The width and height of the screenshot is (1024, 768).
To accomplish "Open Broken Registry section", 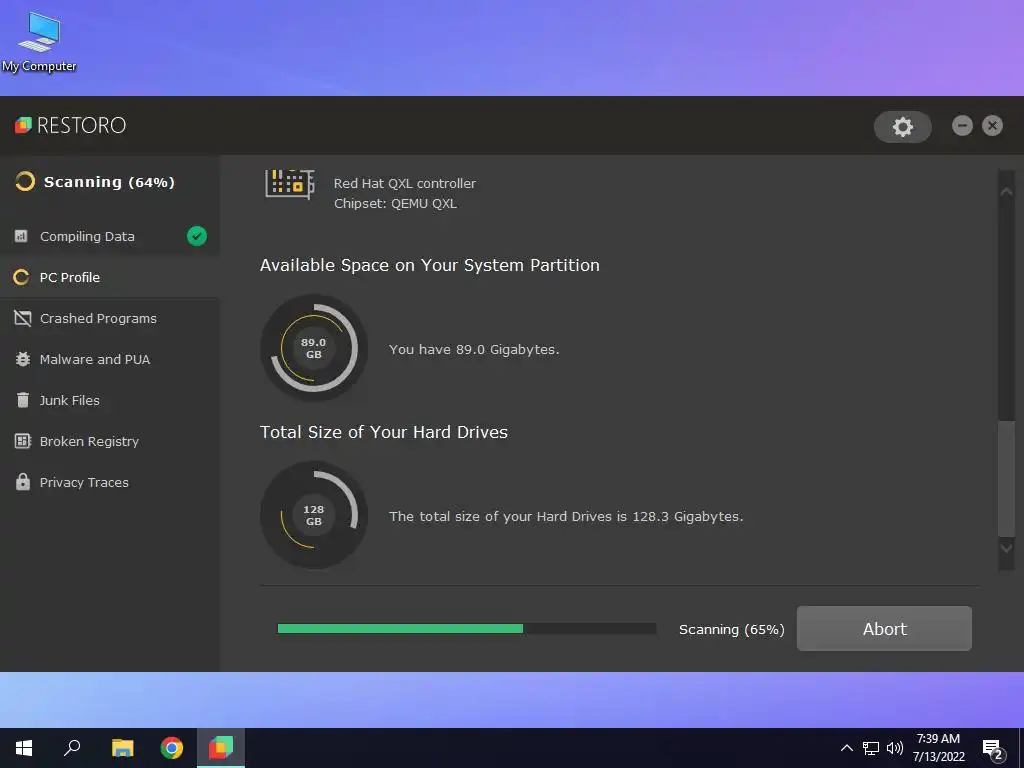I will pos(110,441).
